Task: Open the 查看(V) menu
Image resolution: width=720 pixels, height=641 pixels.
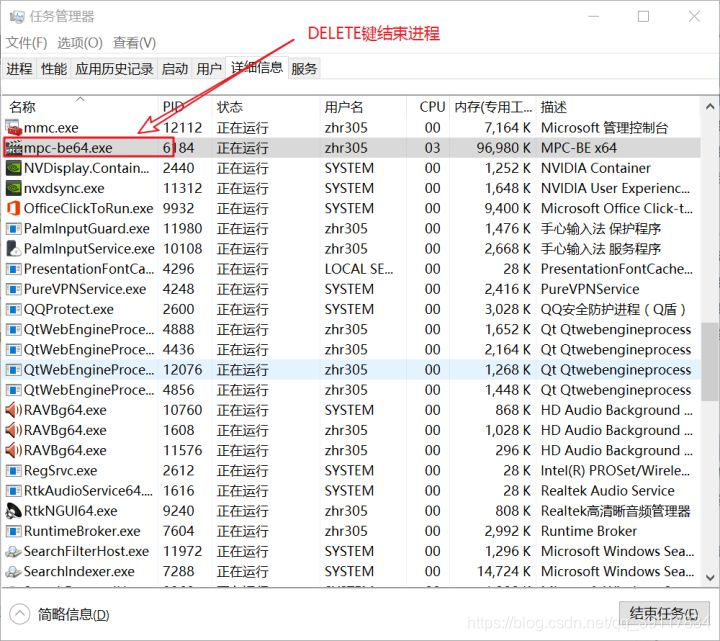Action: 134,43
